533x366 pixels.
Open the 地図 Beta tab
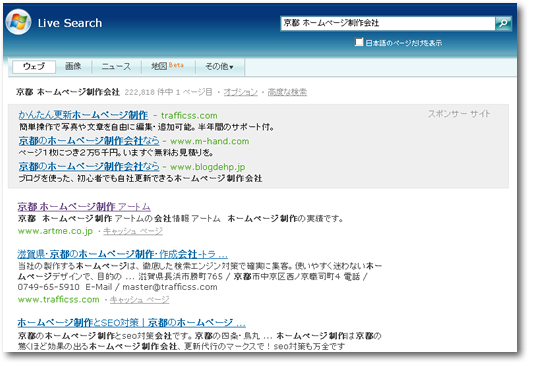click(x=168, y=66)
